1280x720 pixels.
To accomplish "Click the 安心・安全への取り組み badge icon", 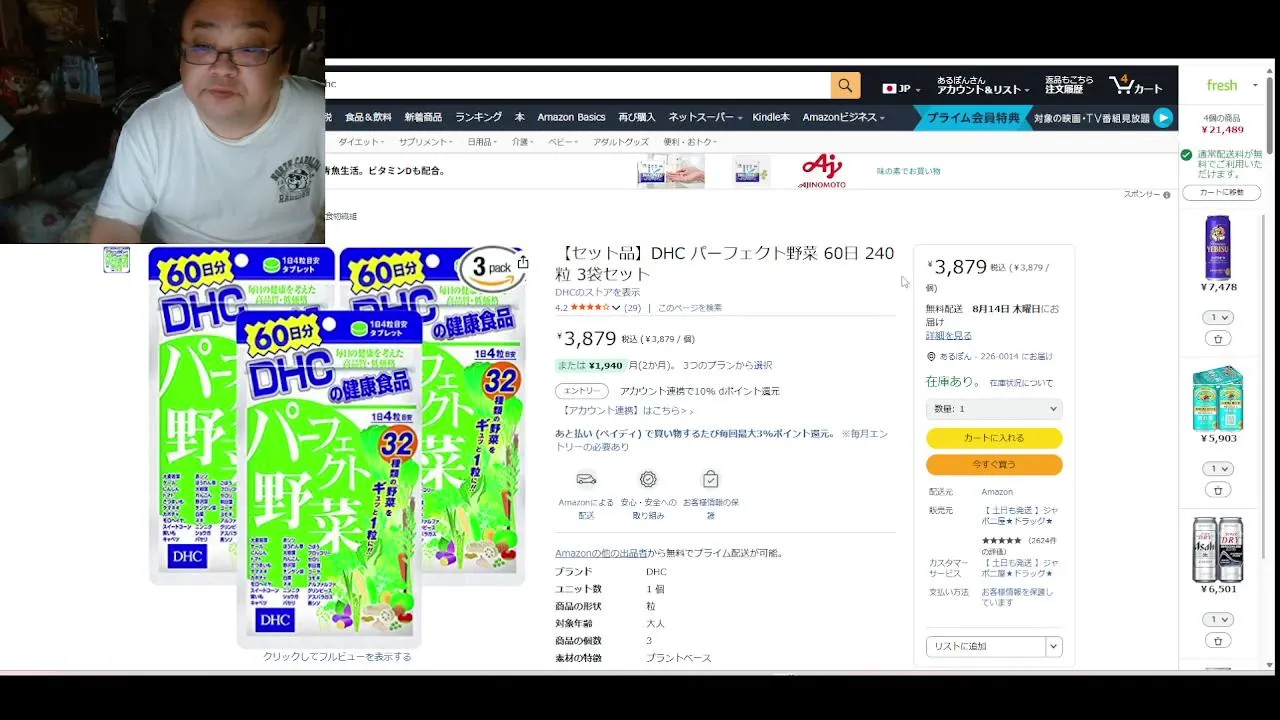I will point(648,479).
